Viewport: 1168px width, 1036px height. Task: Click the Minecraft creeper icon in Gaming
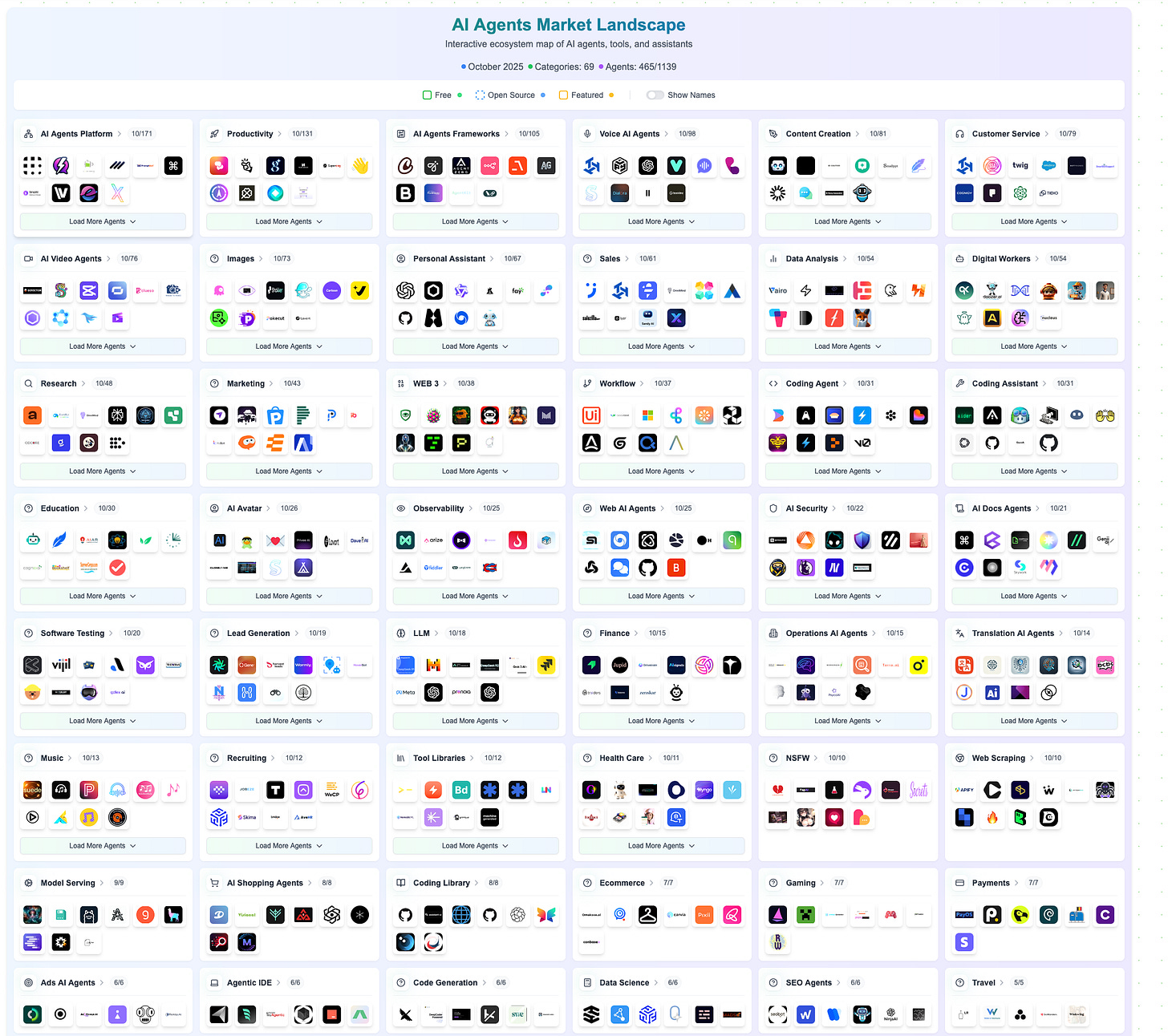point(806,915)
